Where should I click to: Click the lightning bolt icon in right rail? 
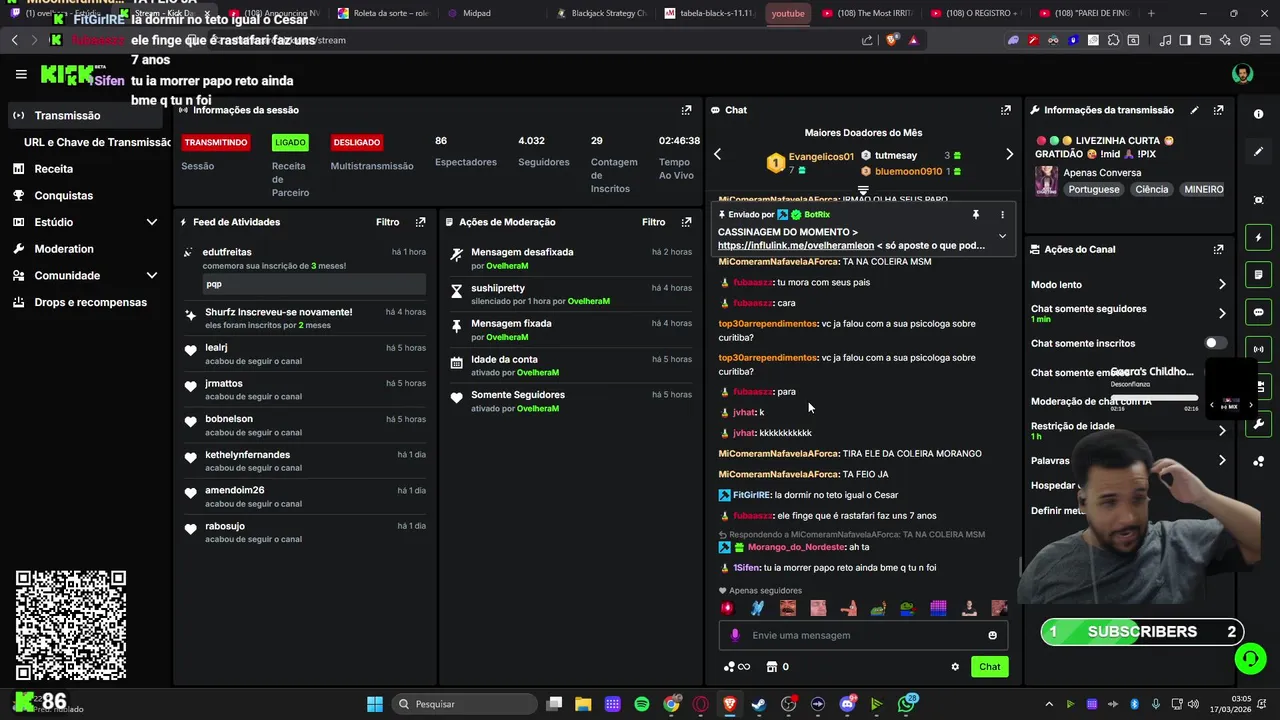1258,238
